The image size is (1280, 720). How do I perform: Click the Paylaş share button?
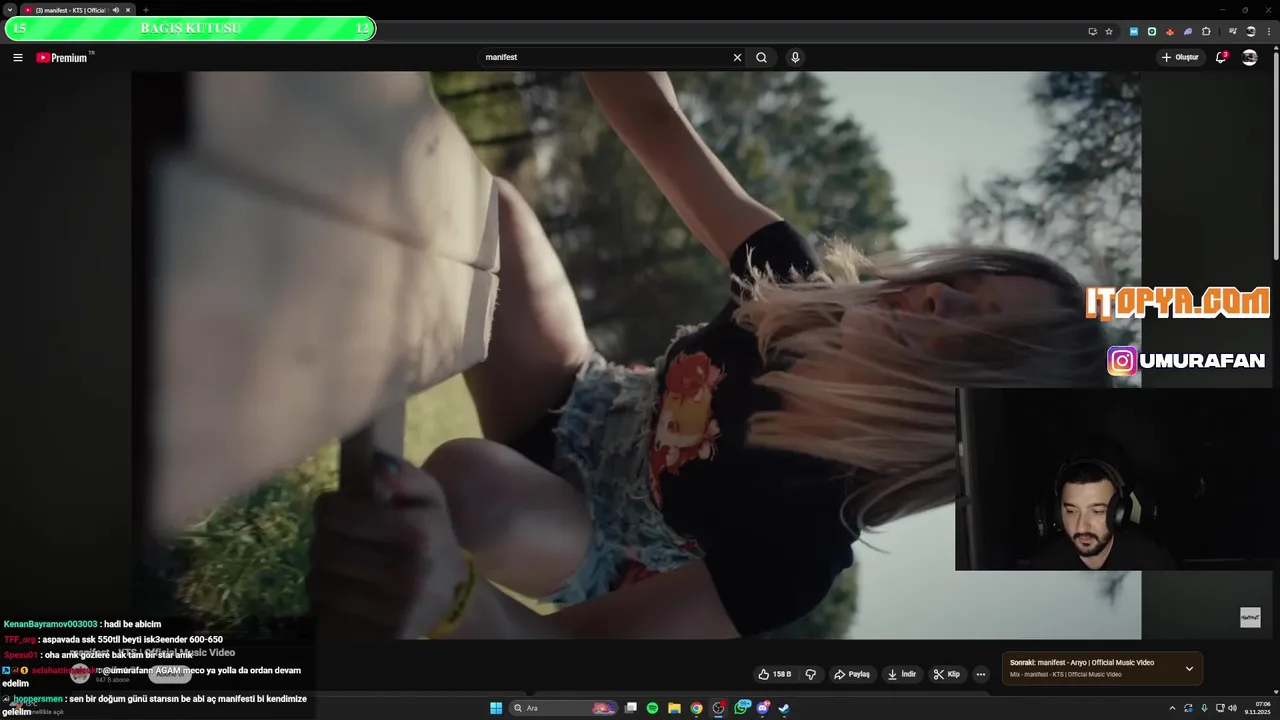pos(852,674)
